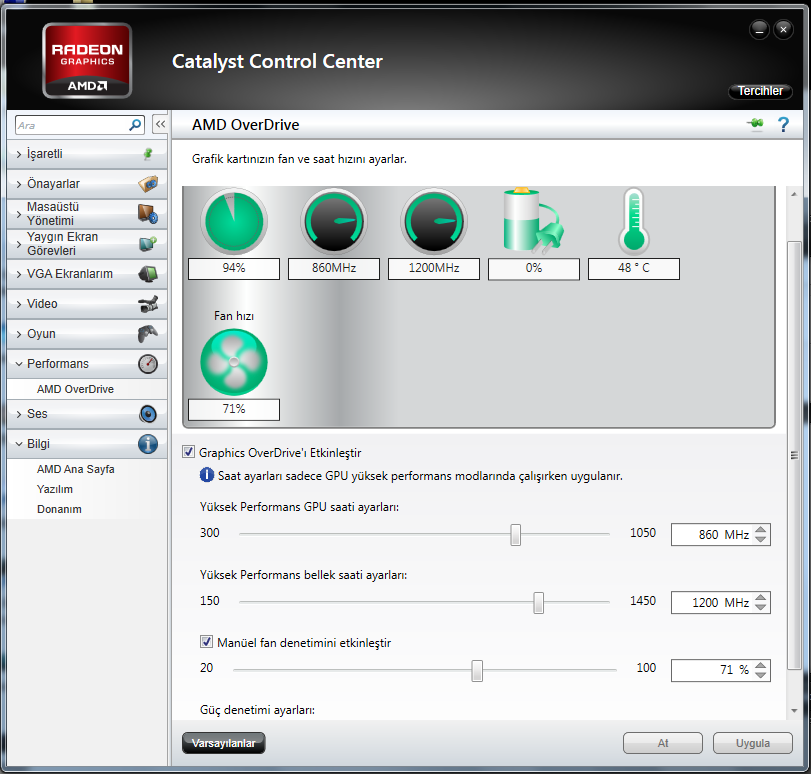Expand the İşaretli section

(19, 154)
